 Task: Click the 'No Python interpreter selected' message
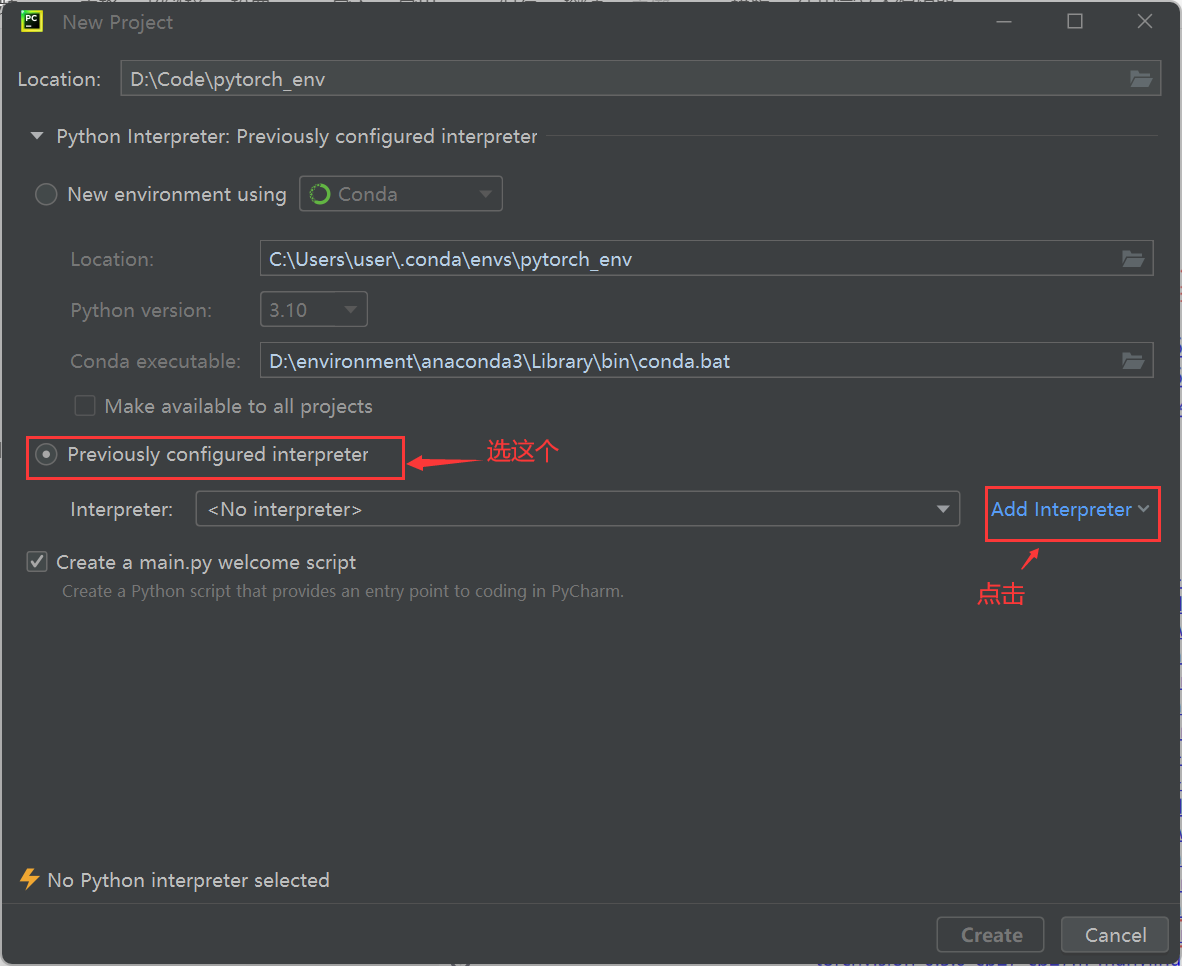188,880
